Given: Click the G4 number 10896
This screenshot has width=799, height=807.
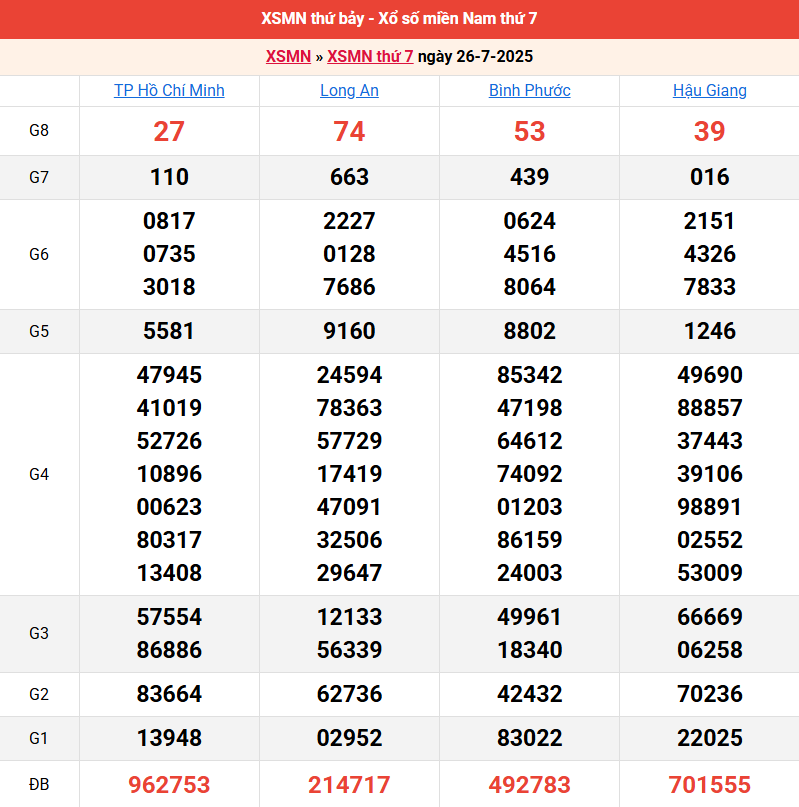Looking at the screenshot, I should coord(169,474).
